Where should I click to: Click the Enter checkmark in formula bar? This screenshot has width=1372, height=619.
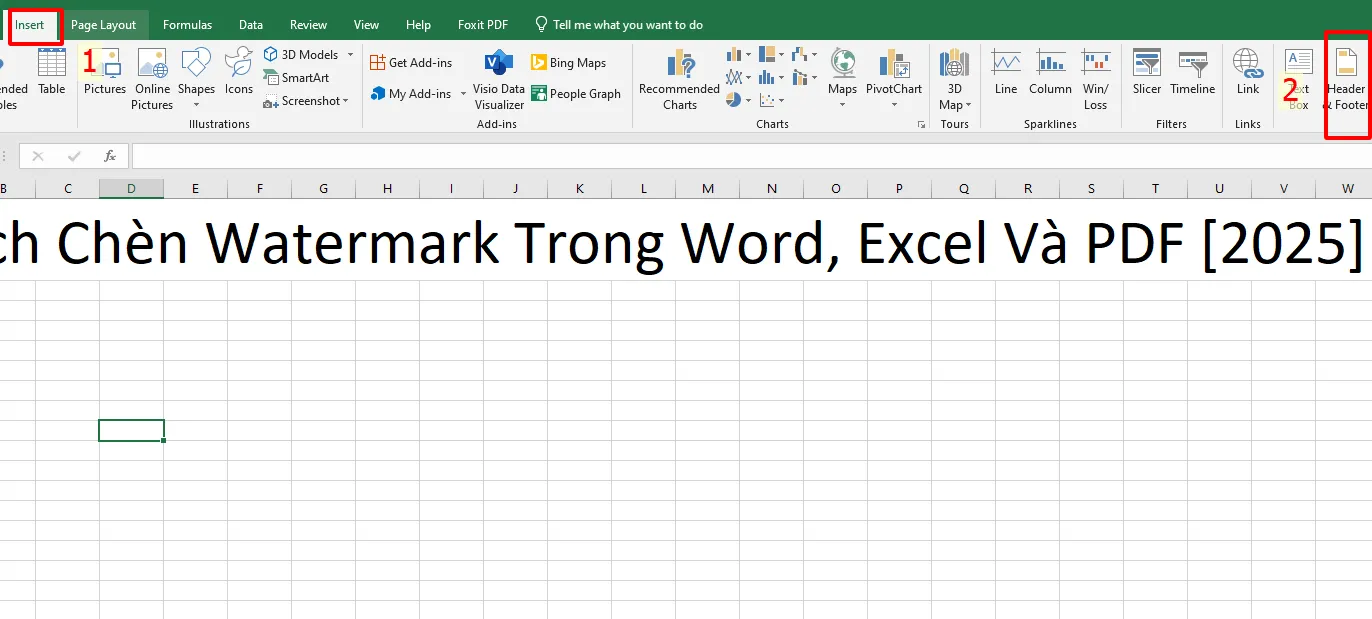point(74,156)
